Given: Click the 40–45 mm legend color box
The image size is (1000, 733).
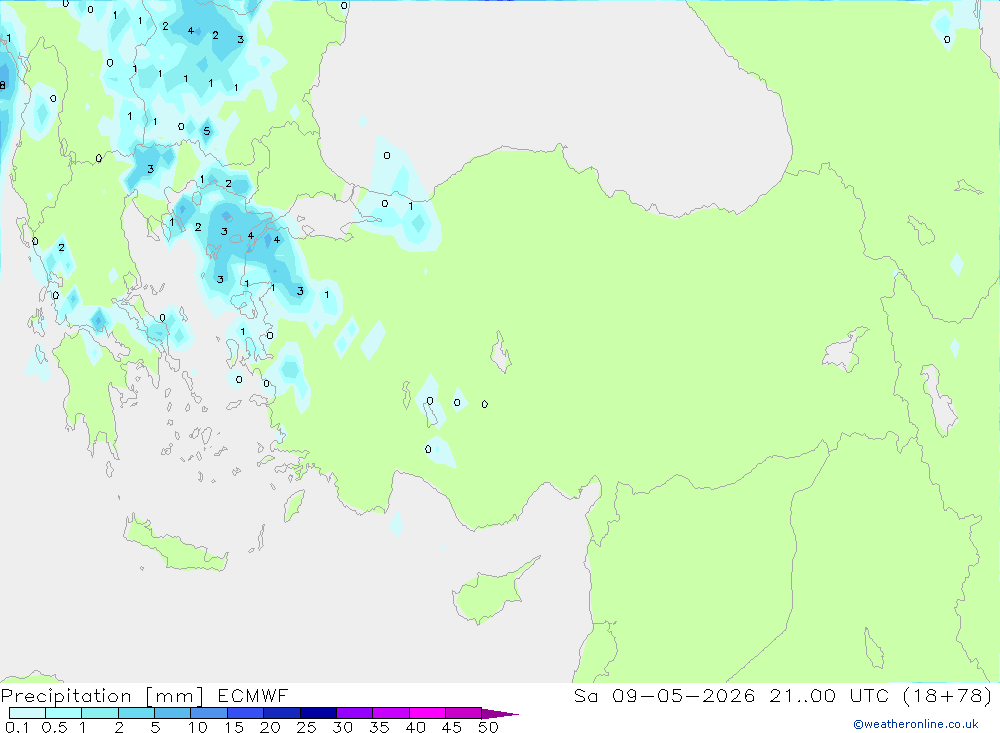Looking at the screenshot, I should (427, 713).
